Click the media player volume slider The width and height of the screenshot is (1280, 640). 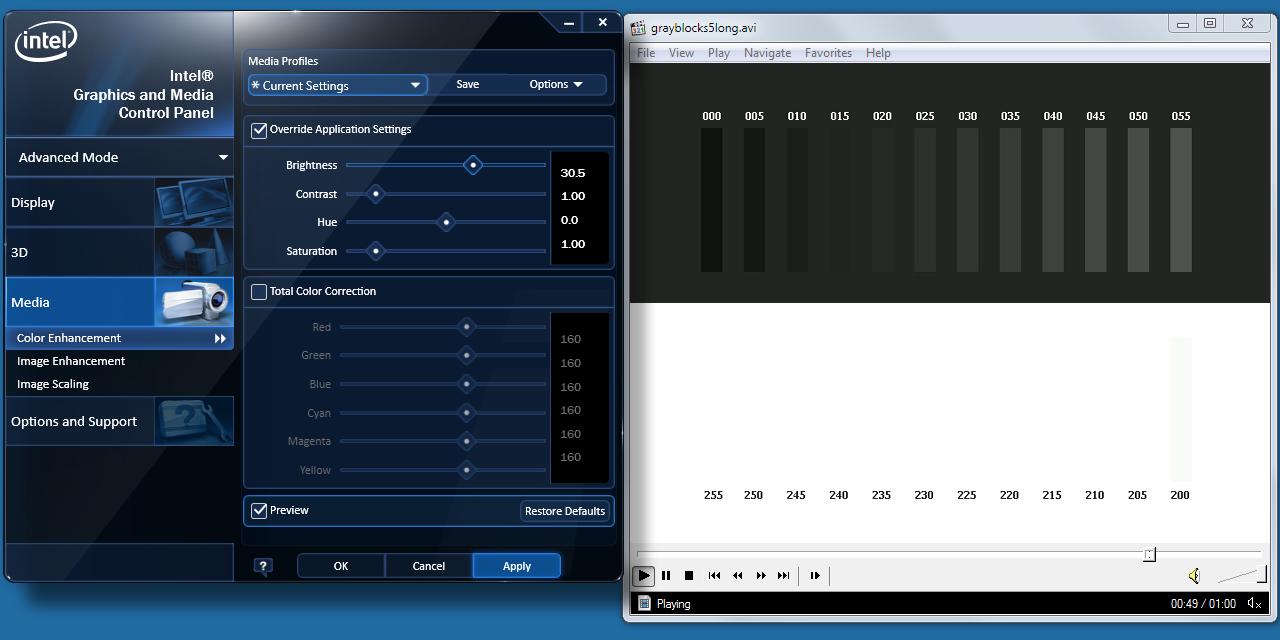click(x=1243, y=575)
